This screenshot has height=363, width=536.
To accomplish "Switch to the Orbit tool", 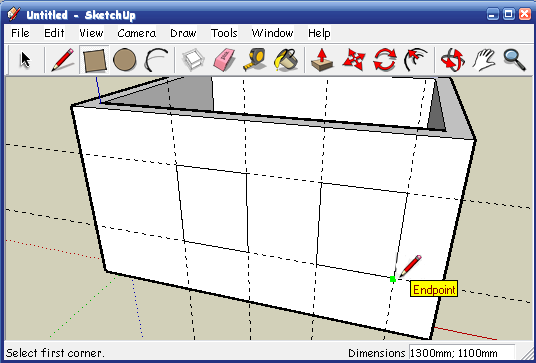I will (x=453, y=60).
